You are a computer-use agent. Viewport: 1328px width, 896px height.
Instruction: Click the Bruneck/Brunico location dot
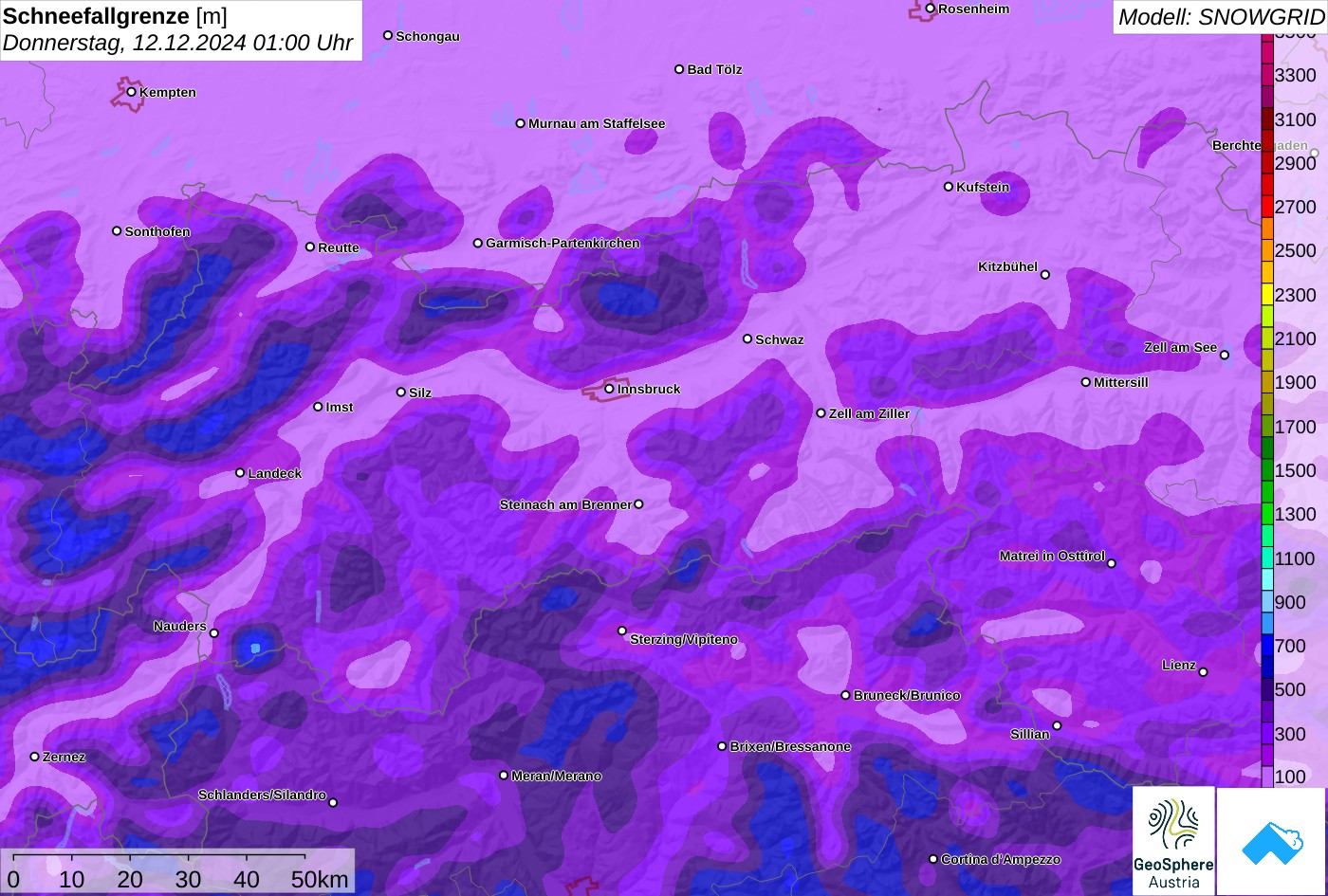(x=845, y=695)
